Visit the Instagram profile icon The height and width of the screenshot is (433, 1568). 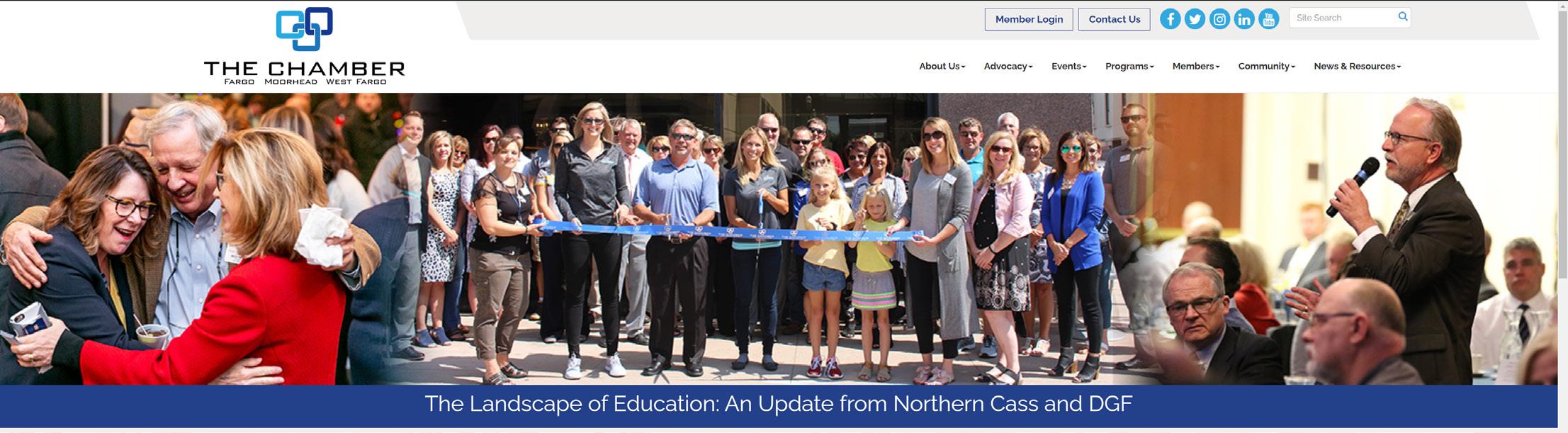click(1219, 19)
